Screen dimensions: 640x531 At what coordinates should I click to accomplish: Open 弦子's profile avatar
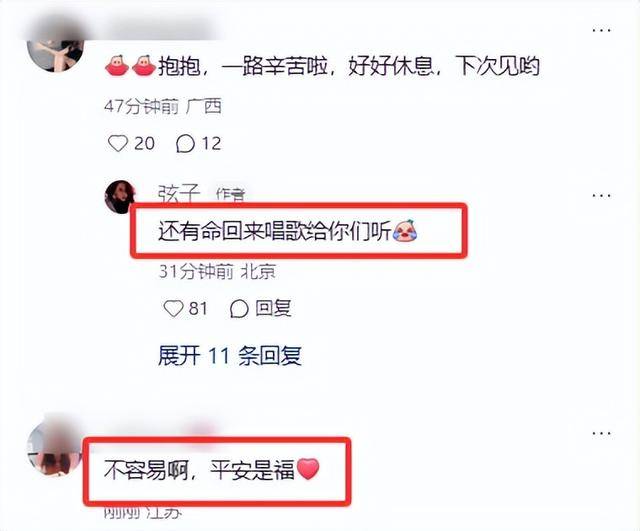point(120,197)
